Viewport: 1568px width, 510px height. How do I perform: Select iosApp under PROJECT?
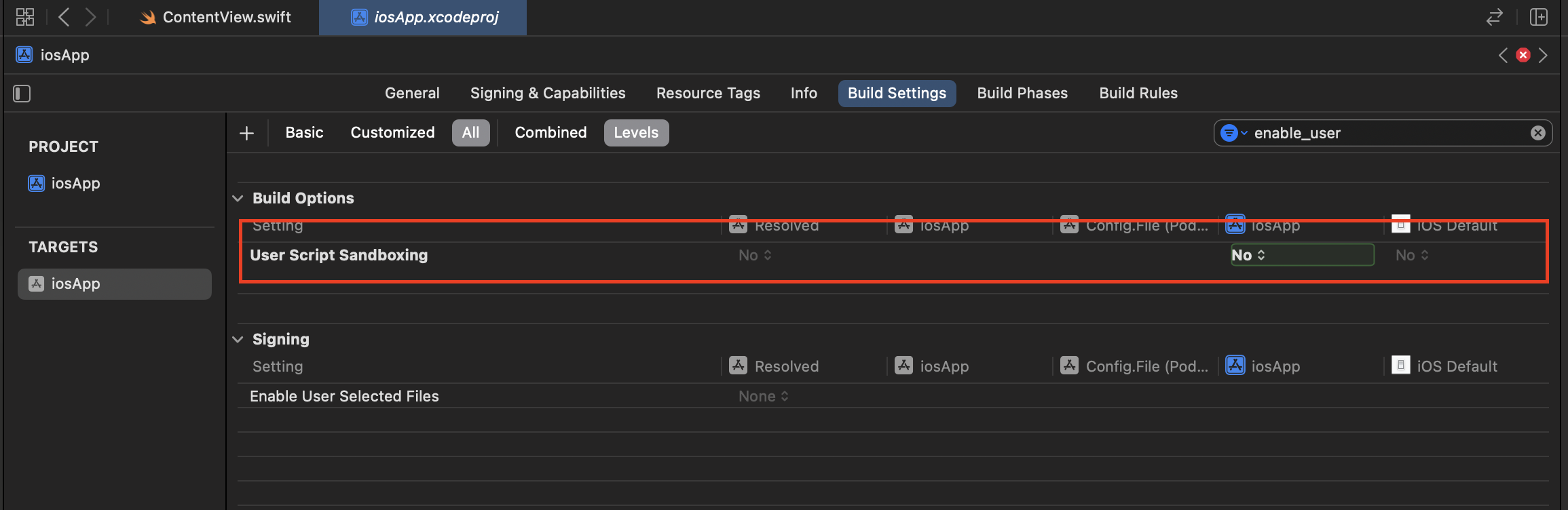click(x=75, y=184)
